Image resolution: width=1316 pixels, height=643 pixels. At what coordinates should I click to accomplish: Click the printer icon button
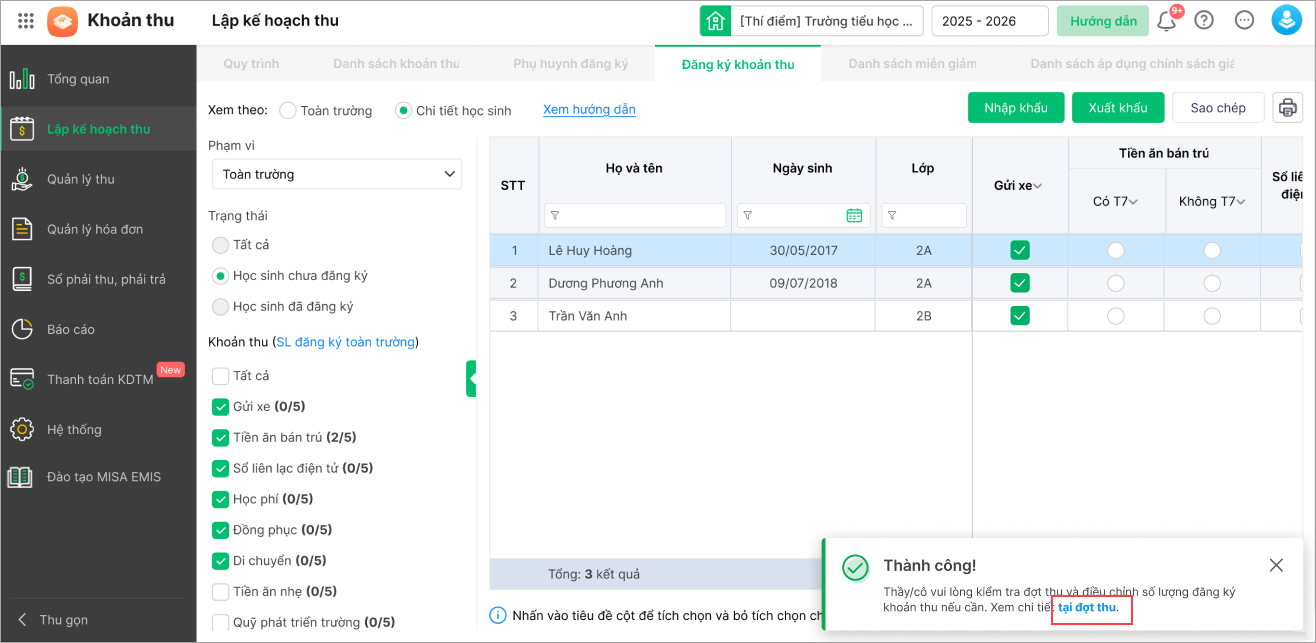tap(1288, 108)
